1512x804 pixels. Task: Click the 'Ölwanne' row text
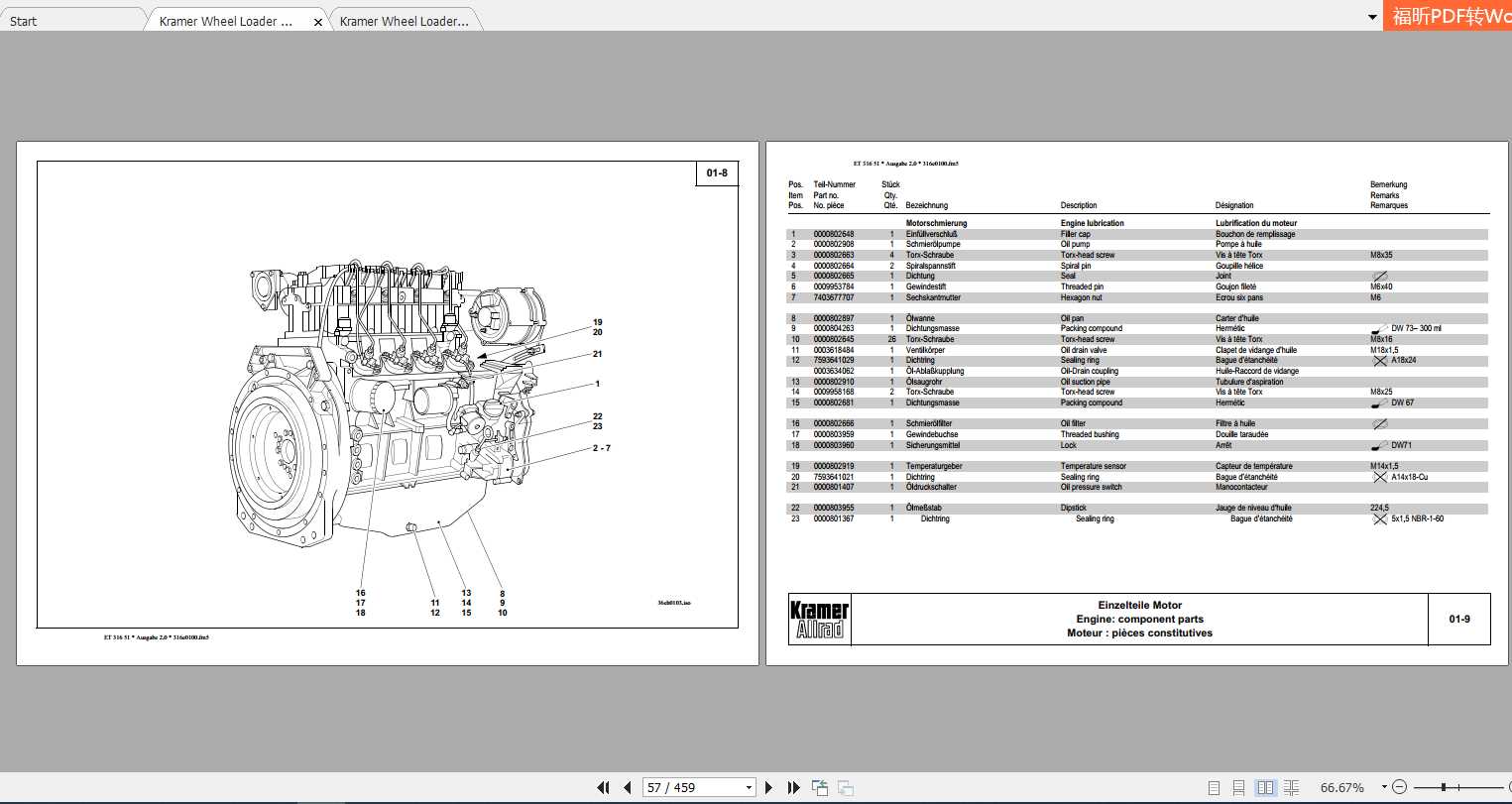coord(920,318)
